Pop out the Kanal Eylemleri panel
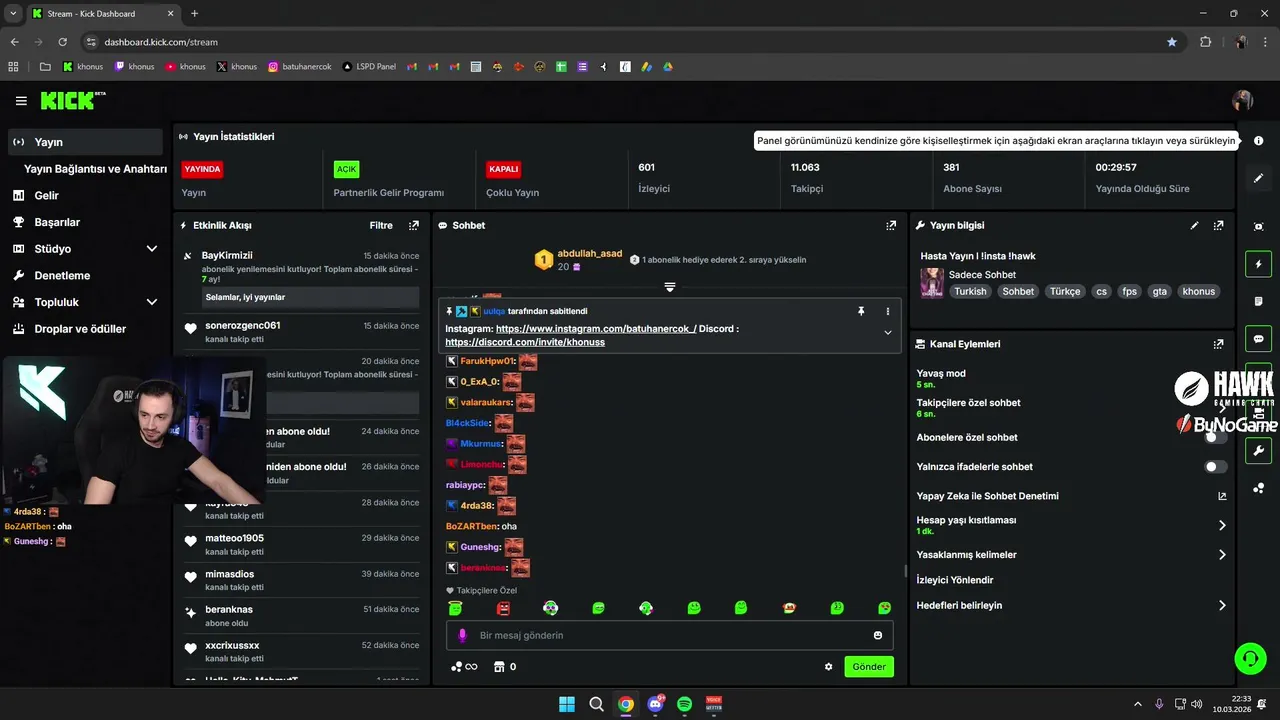 click(x=1218, y=344)
